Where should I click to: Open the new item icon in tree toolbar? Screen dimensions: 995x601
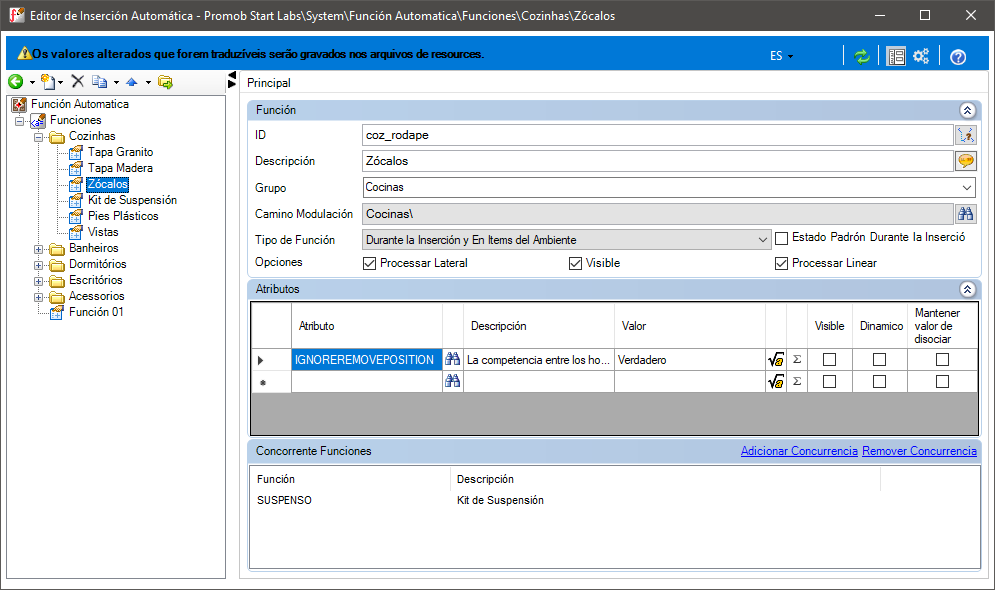coord(48,82)
